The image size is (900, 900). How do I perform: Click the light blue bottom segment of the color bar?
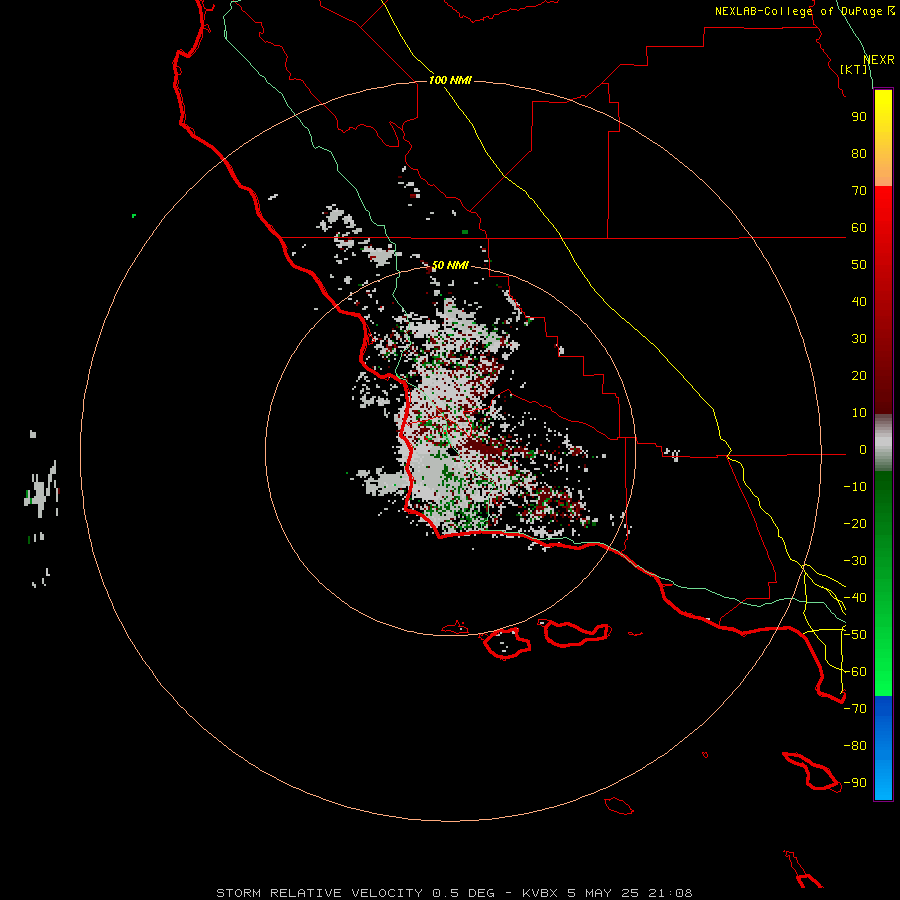pyautogui.click(x=883, y=775)
